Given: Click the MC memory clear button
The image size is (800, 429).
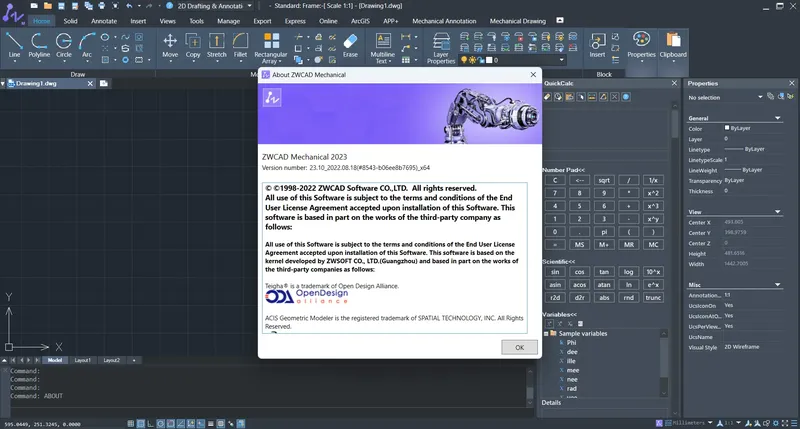Looking at the screenshot, I should point(654,245).
